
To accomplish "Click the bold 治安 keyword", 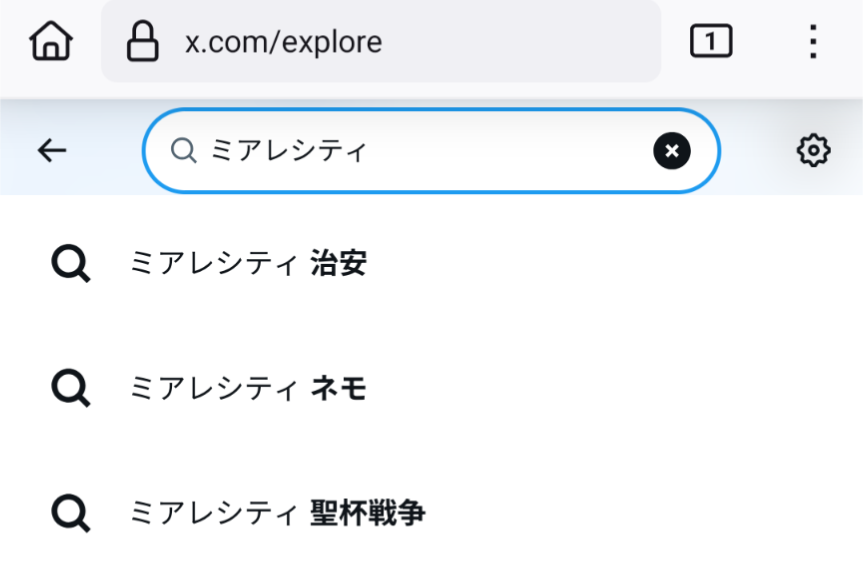I will coord(339,264).
